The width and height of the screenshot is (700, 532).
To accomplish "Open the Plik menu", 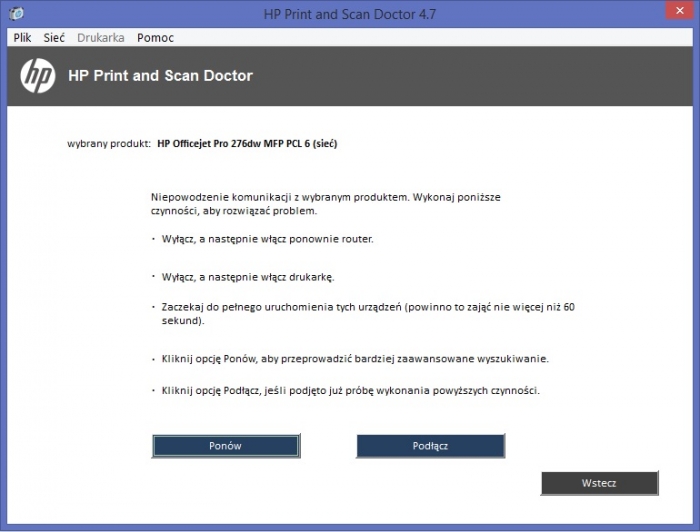I will 22,38.
